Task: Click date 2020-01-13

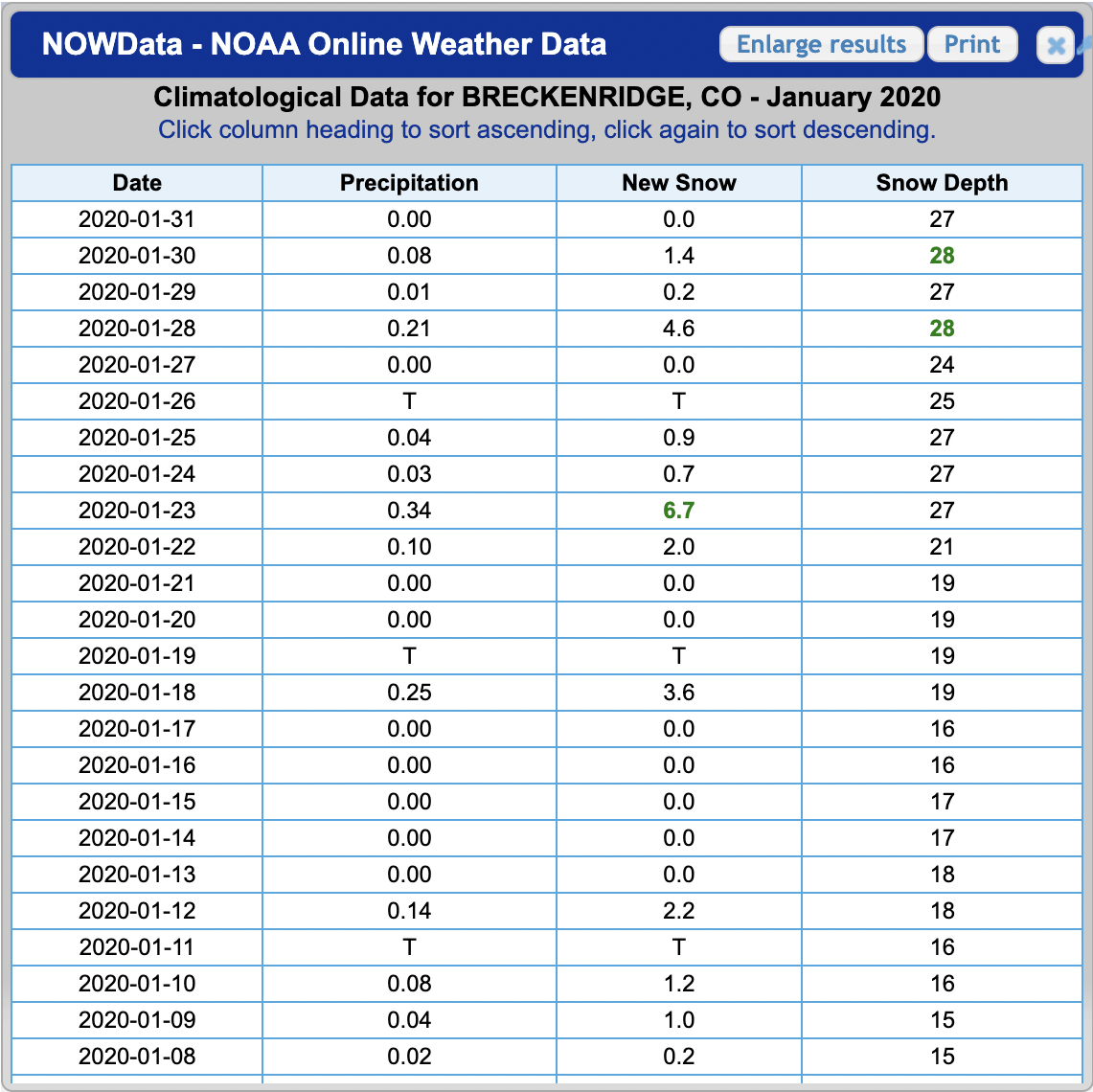Action: pos(137,875)
